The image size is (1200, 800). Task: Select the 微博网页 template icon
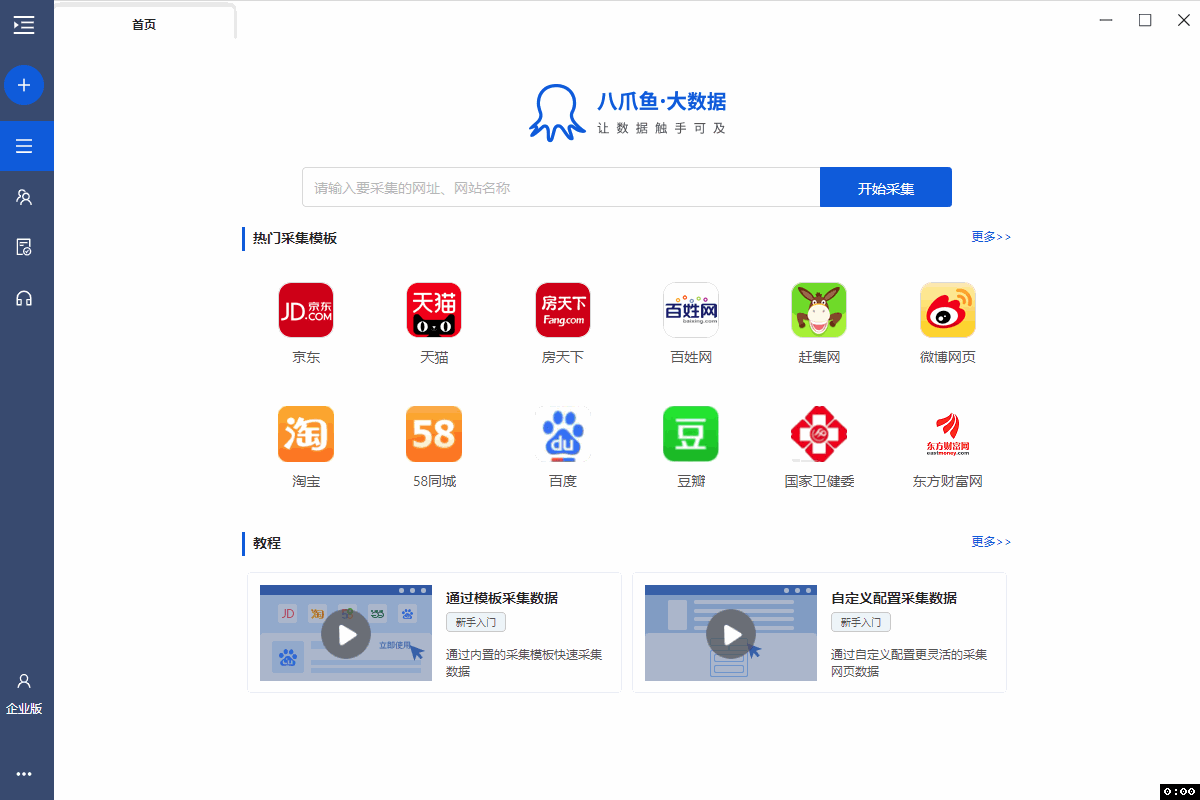948,310
